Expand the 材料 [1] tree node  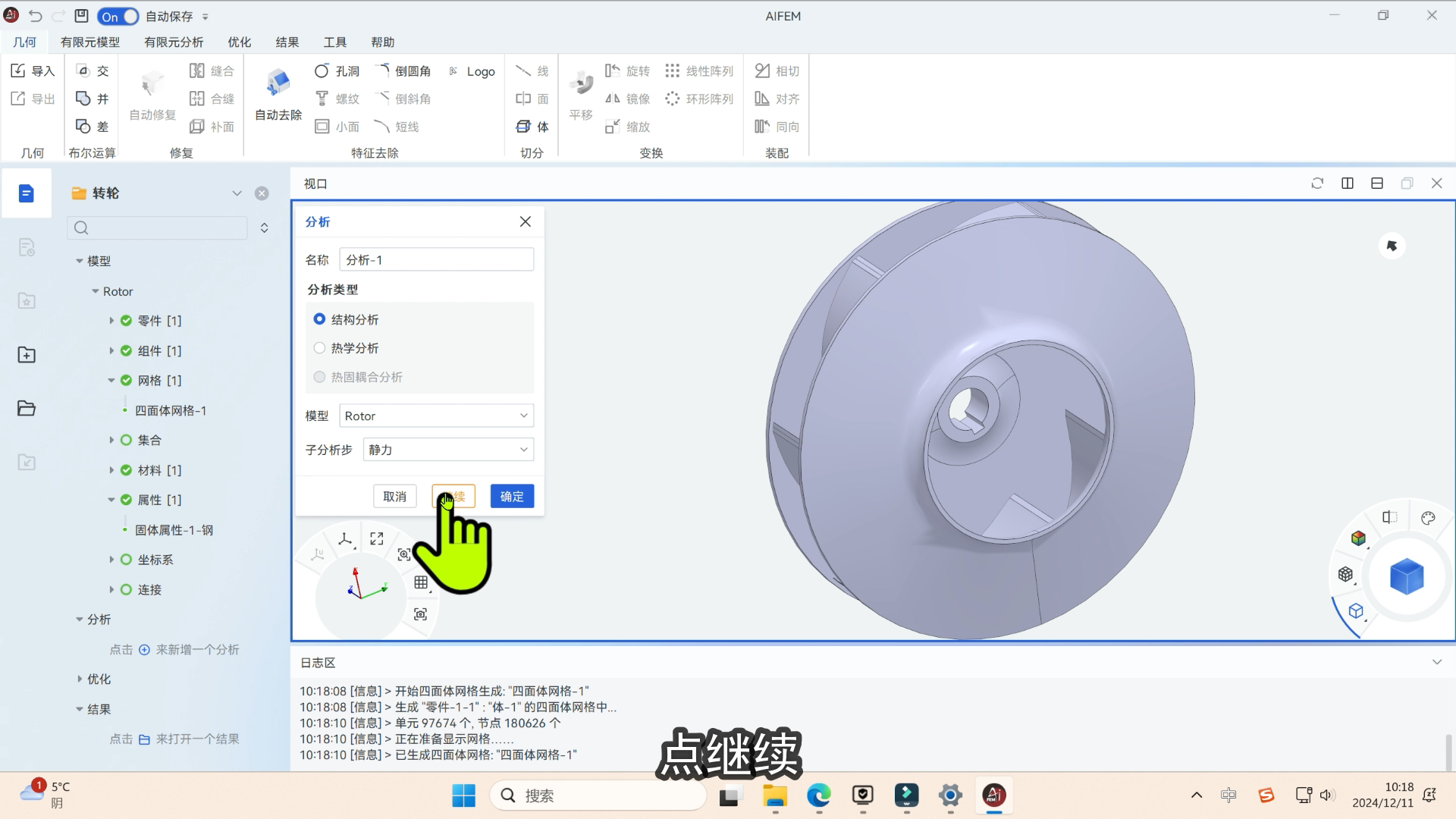point(111,470)
